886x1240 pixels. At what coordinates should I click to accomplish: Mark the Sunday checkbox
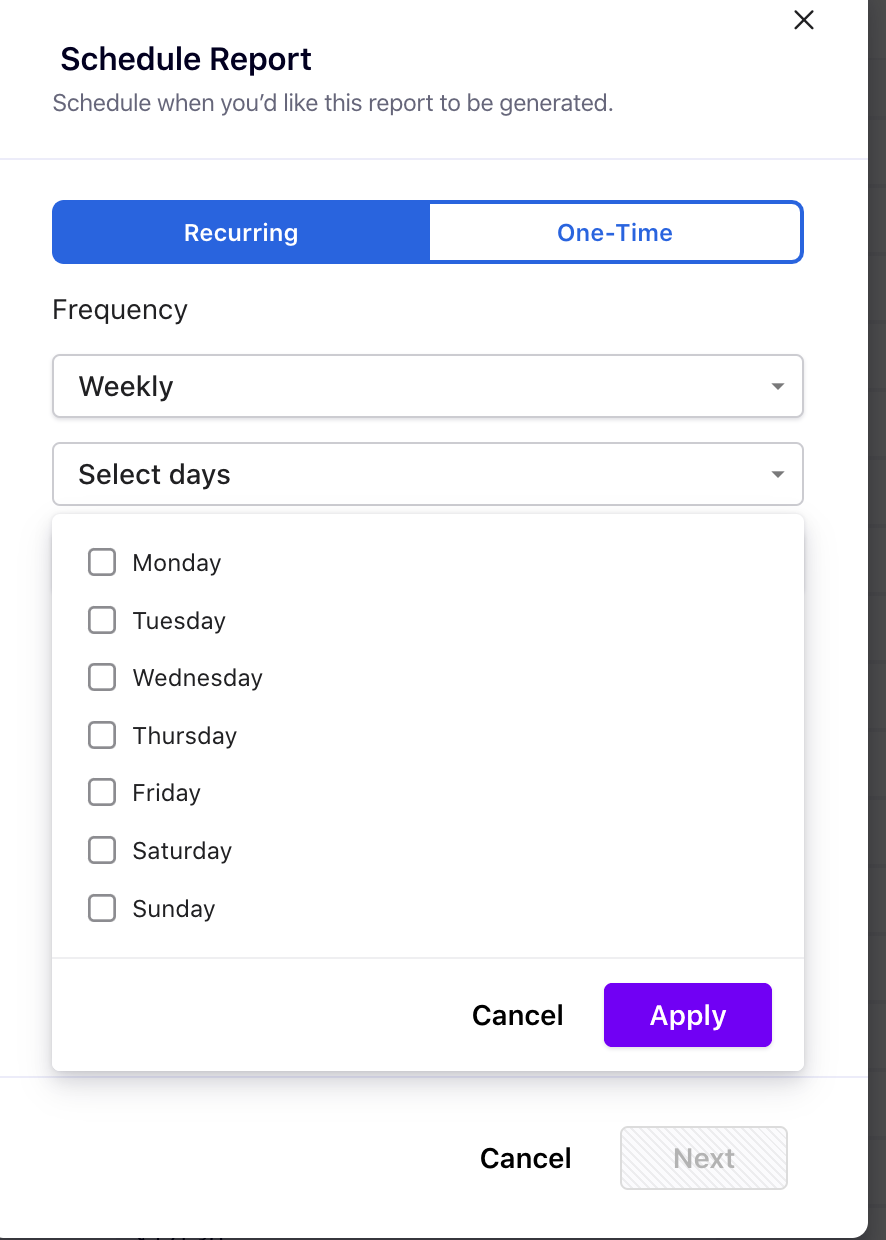point(102,909)
